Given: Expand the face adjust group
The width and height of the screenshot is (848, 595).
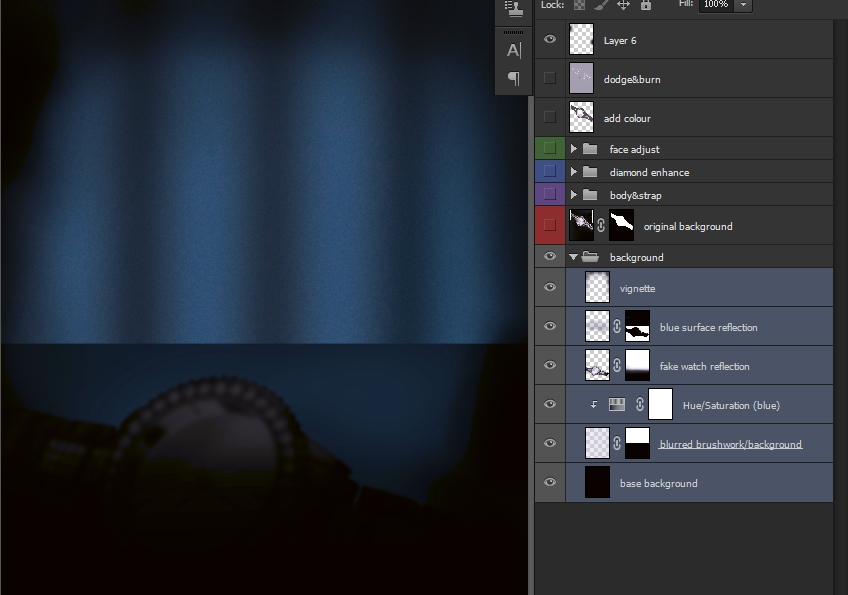Looking at the screenshot, I should (574, 149).
